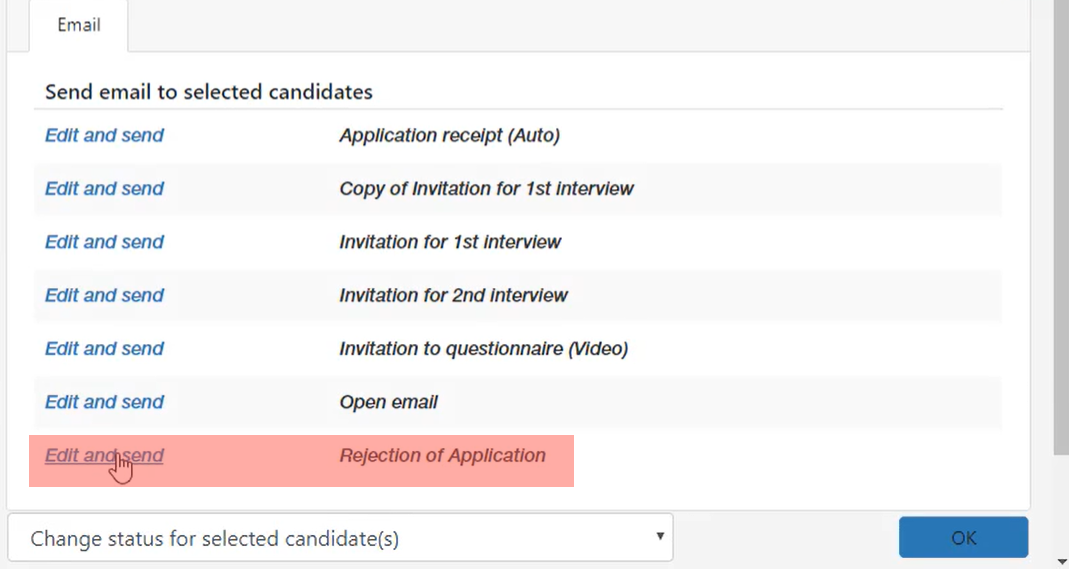Click Edit and send for Invitation for 1st interview
1069x569 pixels.
point(104,242)
